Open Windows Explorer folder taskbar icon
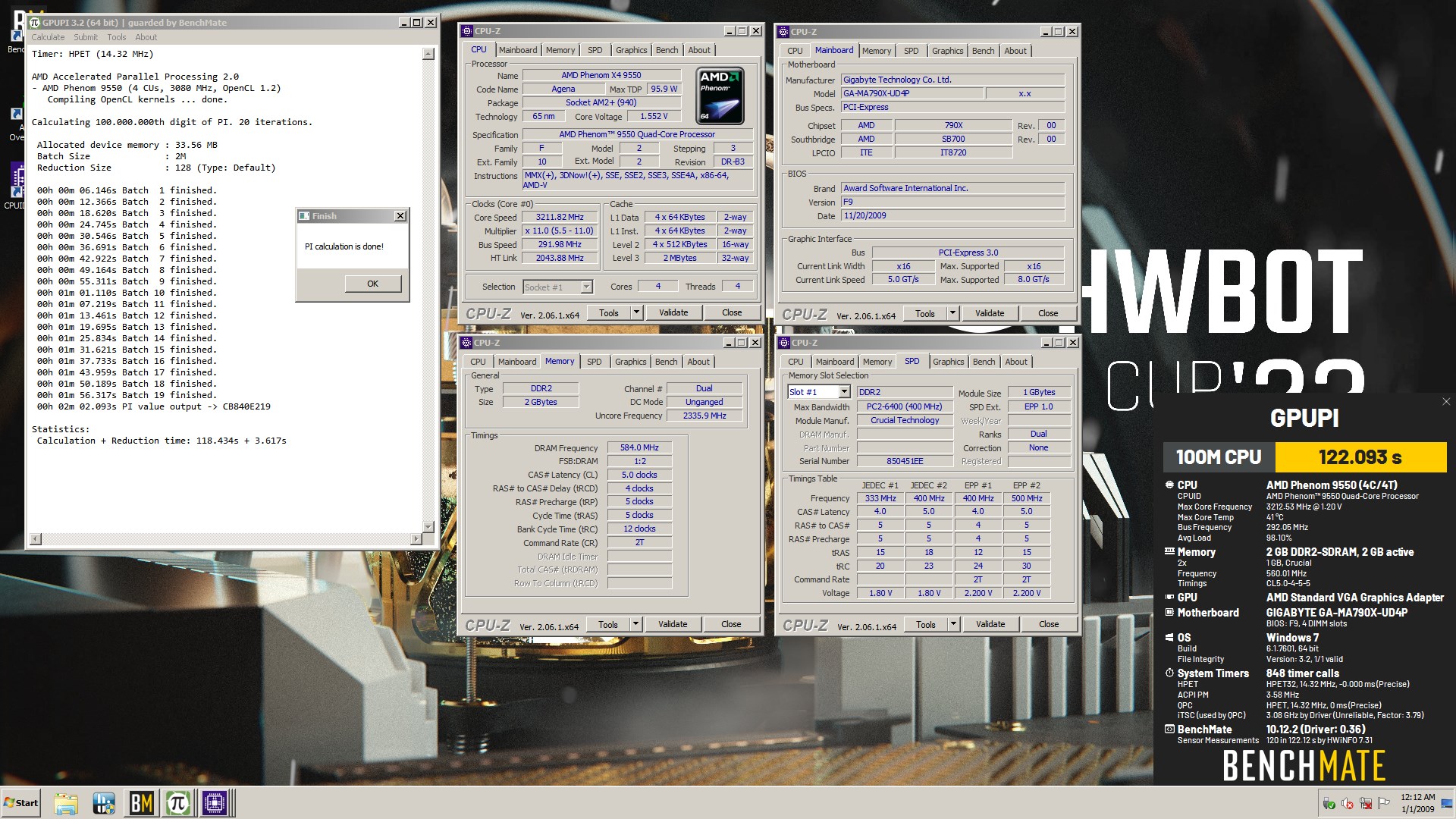 [66, 803]
